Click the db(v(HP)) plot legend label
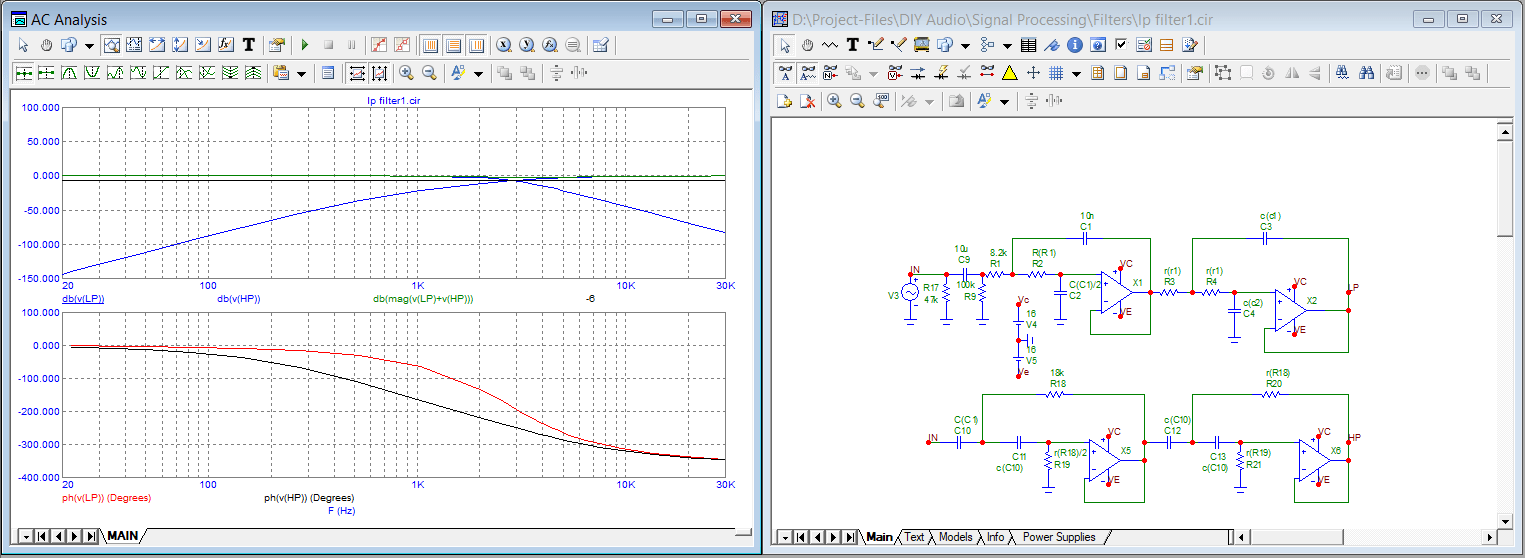This screenshot has width=1525, height=558. (238, 298)
